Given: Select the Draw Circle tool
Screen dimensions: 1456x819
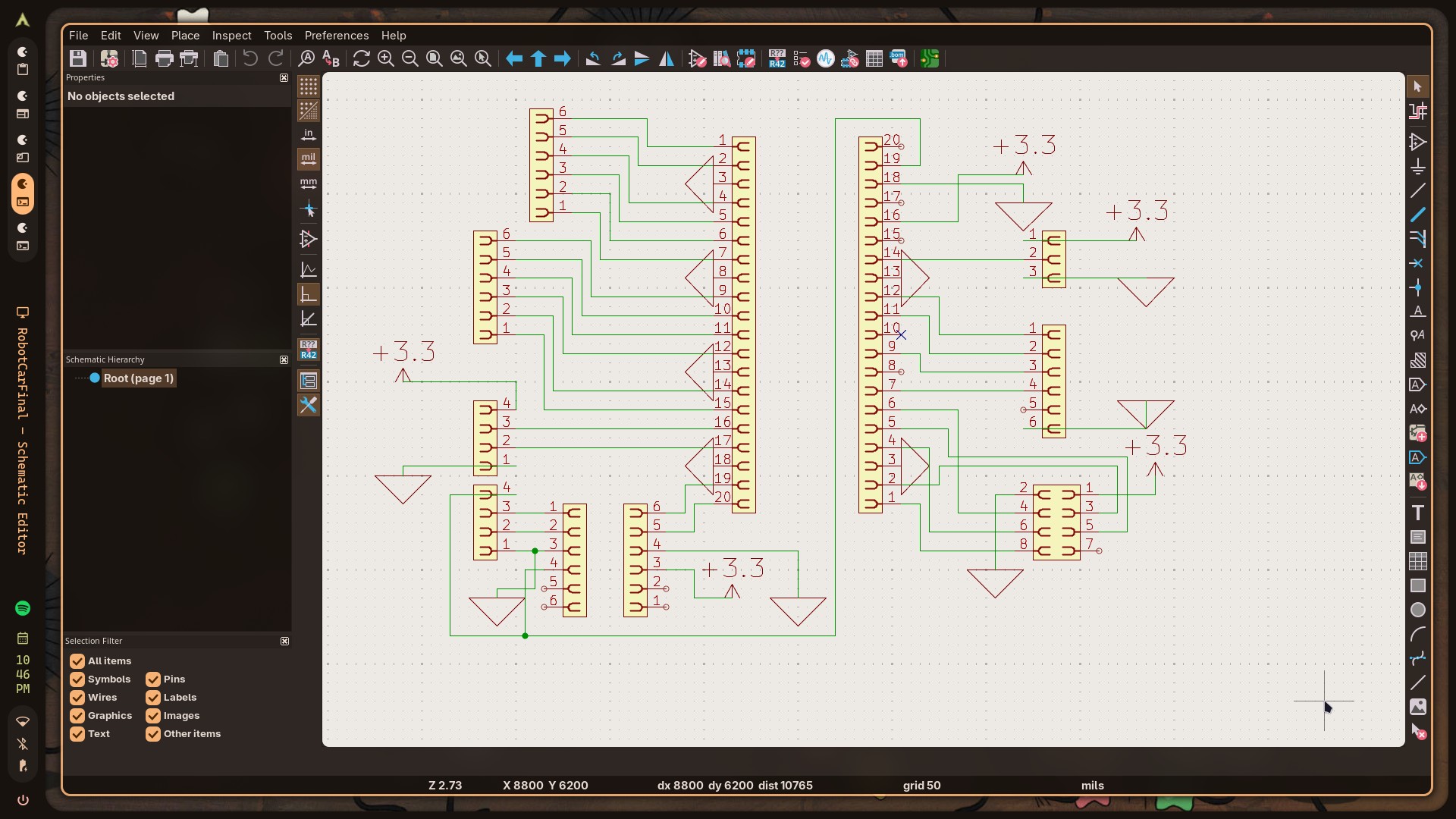Looking at the screenshot, I should [x=1418, y=610].
